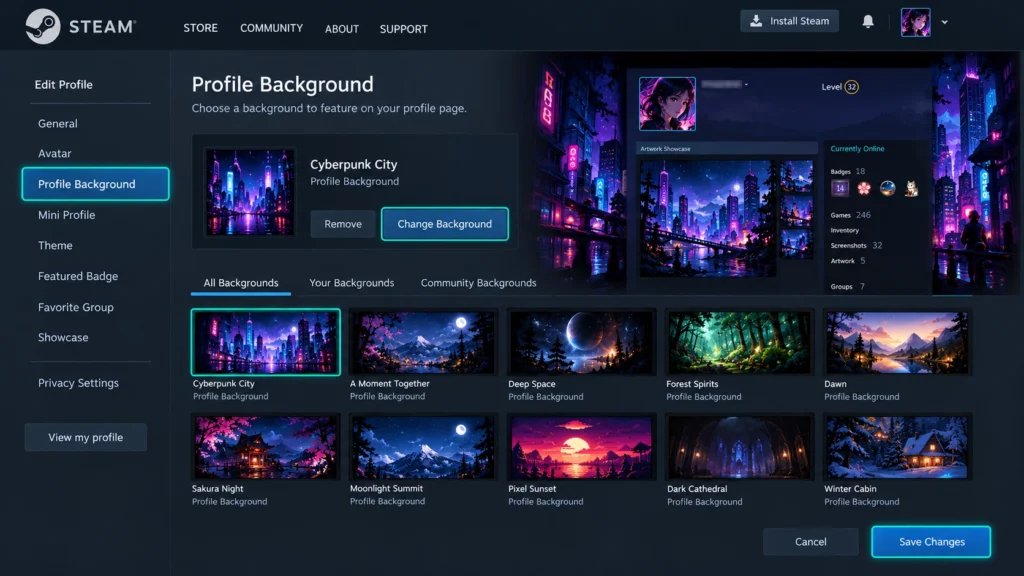Open the SUPPORT menu

pyautogui.click(x=404, y=29)
